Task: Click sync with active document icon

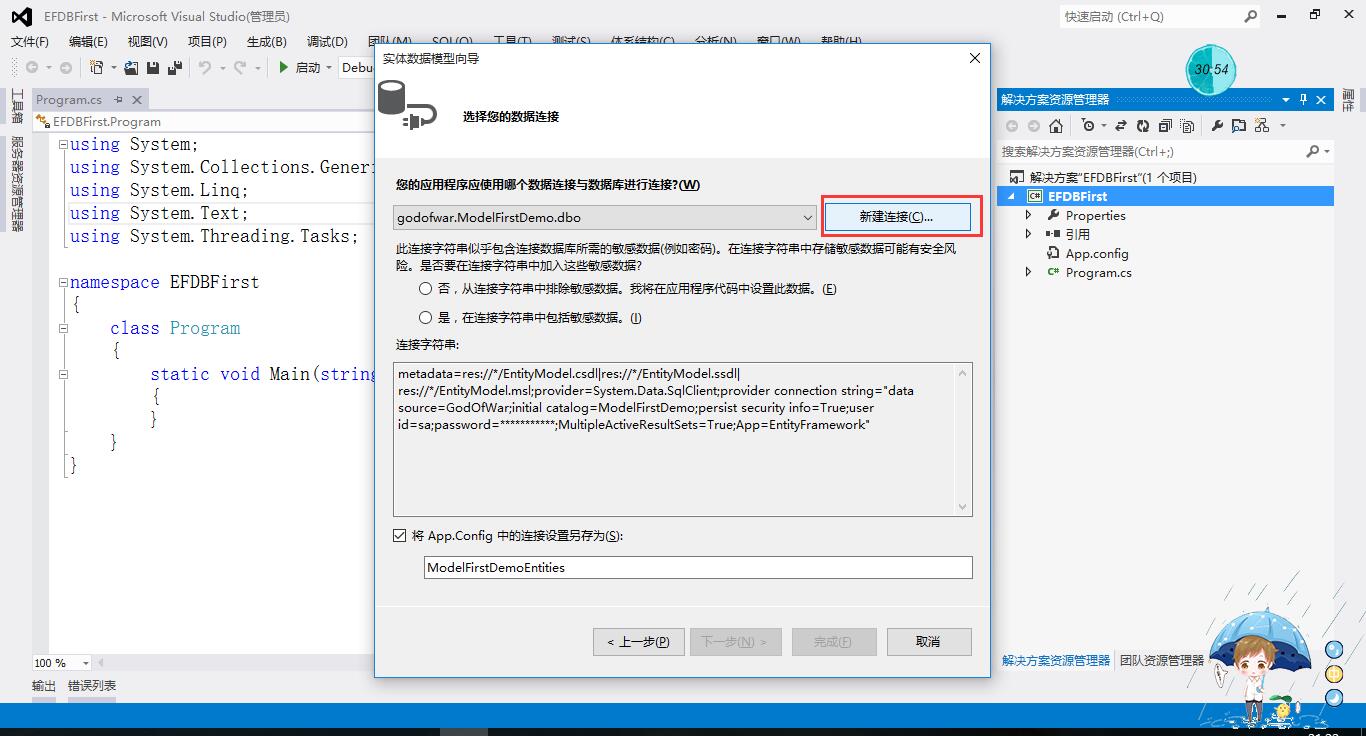Action: [1120, 126]
